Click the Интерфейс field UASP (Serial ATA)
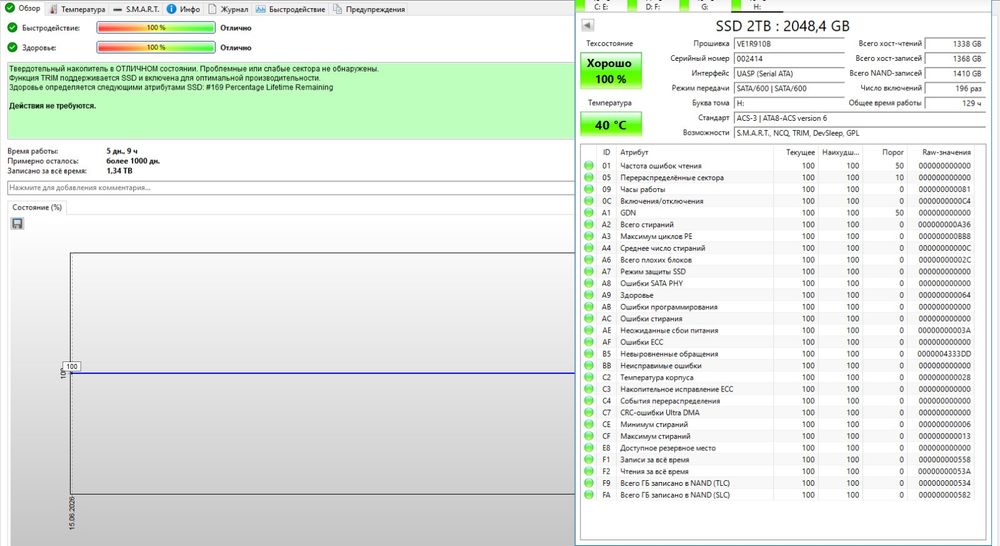Screen dimensions: 1000x546 tap(789, 73)
